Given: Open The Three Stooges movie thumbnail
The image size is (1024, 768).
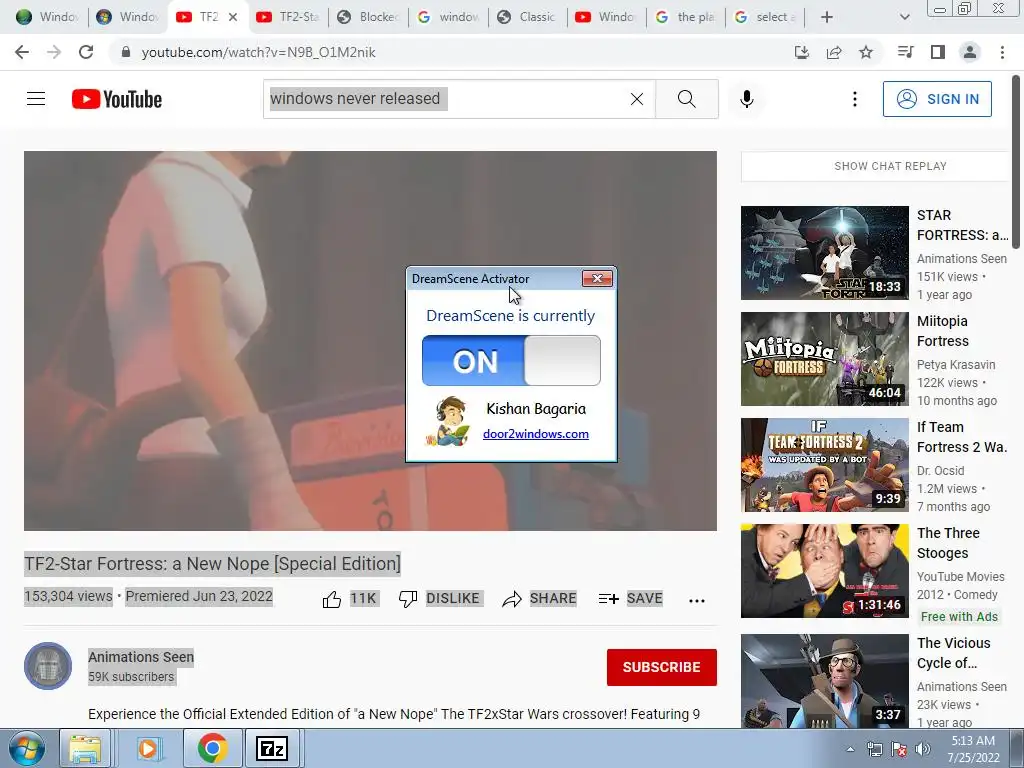Looking at the screenshot, I should [825, 571].
